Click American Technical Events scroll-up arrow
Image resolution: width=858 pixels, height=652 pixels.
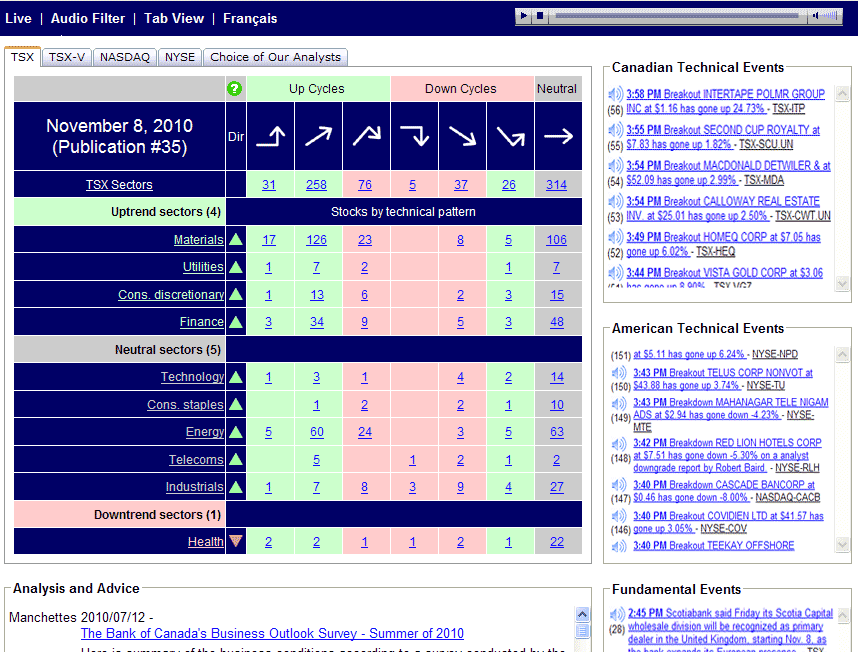coord(842,354)
